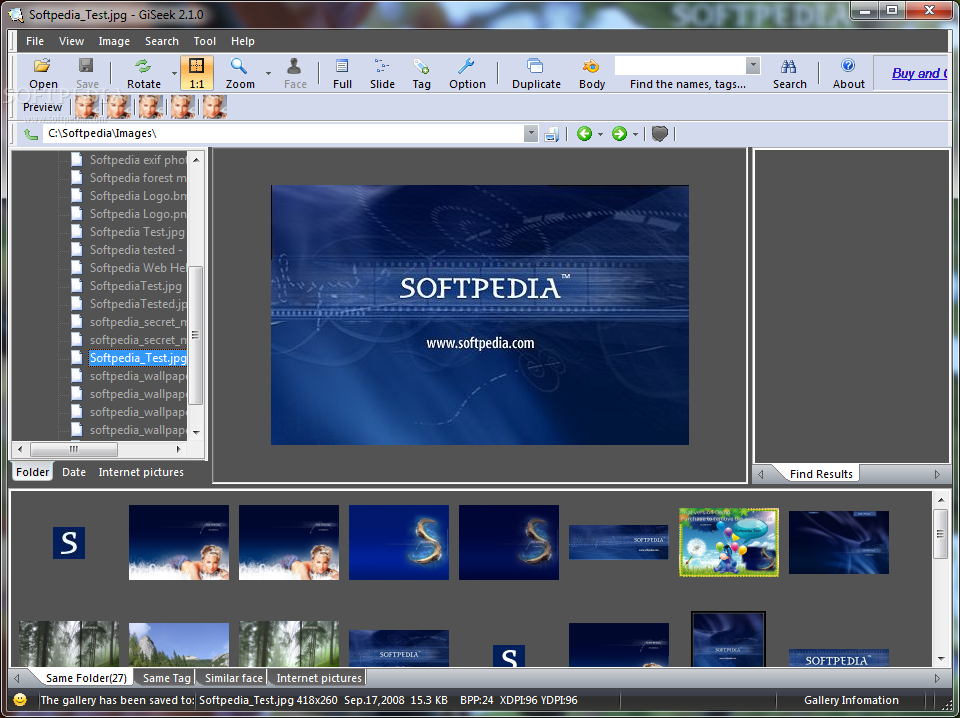Click the Search binoculars icon
The width and height of the screenshot is (960, 718).
coord(789,73)
